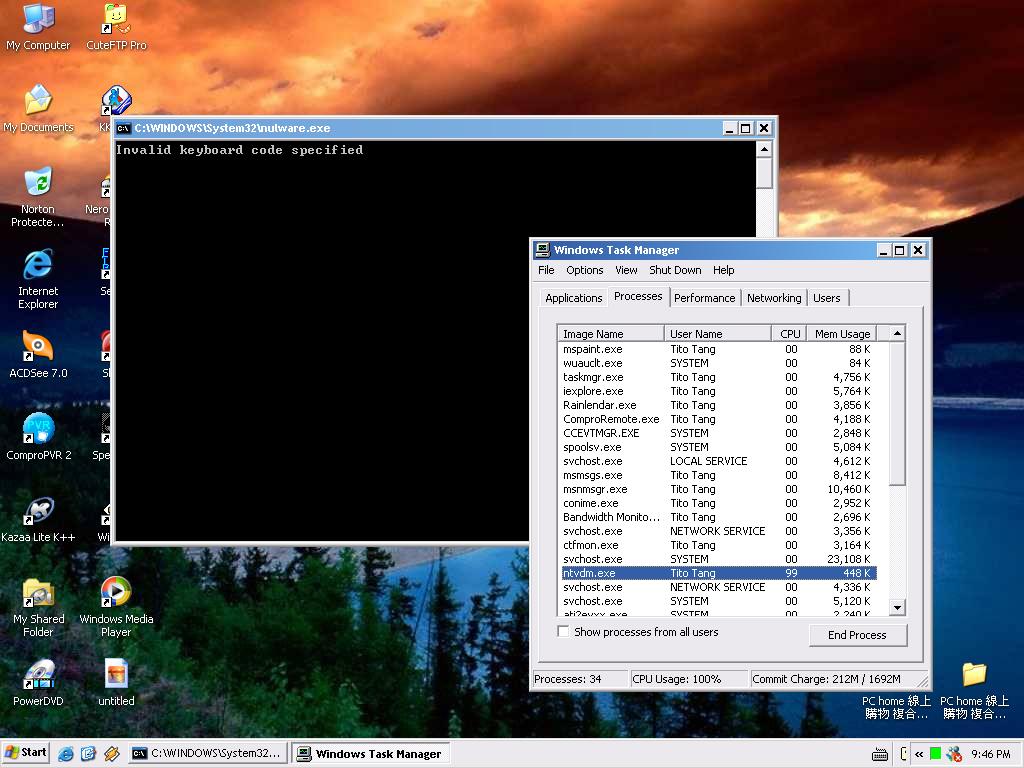This screenshot has height=768, width=1024.
Task: Expand hidden icons in the system tray
Action: [918, 753]
